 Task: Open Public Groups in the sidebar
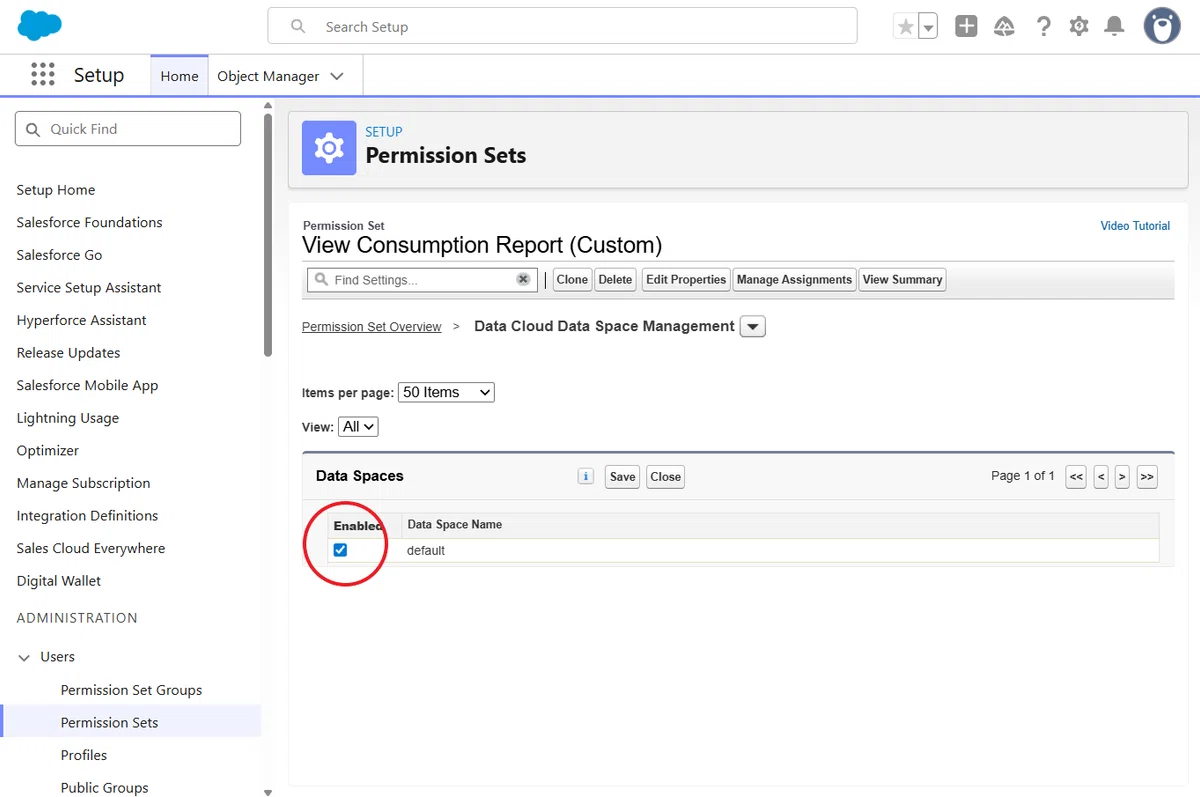coord(104,788)
